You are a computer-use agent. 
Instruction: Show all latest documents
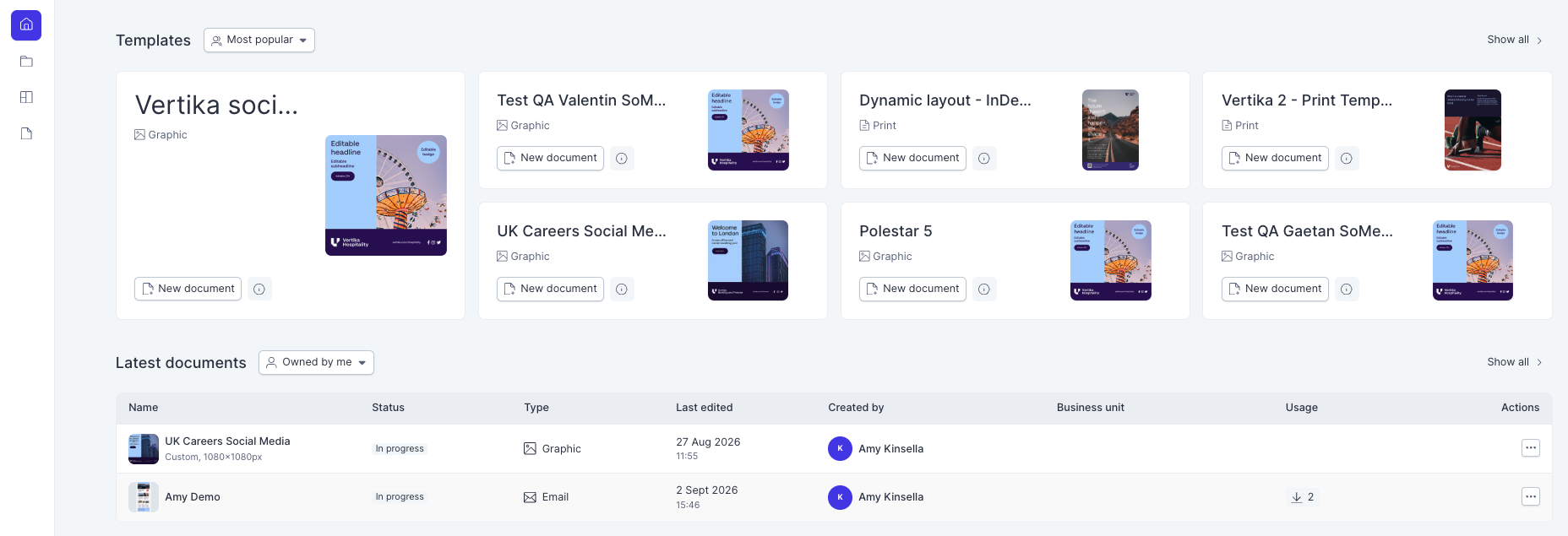[x=1515, y=362]
